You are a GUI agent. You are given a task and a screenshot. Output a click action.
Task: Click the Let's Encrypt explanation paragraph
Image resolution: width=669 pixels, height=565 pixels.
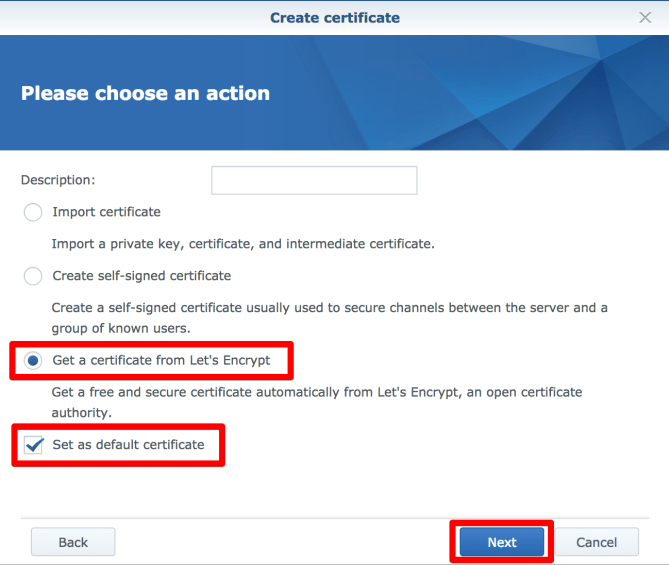coord(317,401)
